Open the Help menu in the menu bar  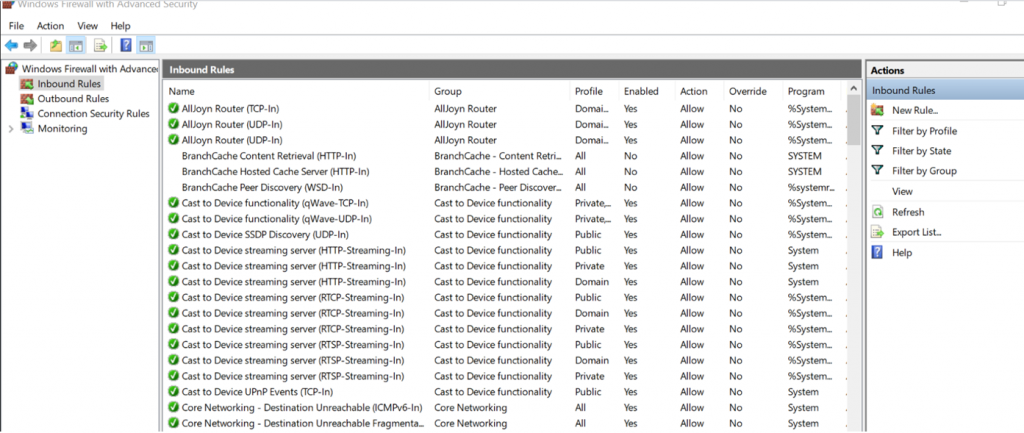[x=120, y=26]
